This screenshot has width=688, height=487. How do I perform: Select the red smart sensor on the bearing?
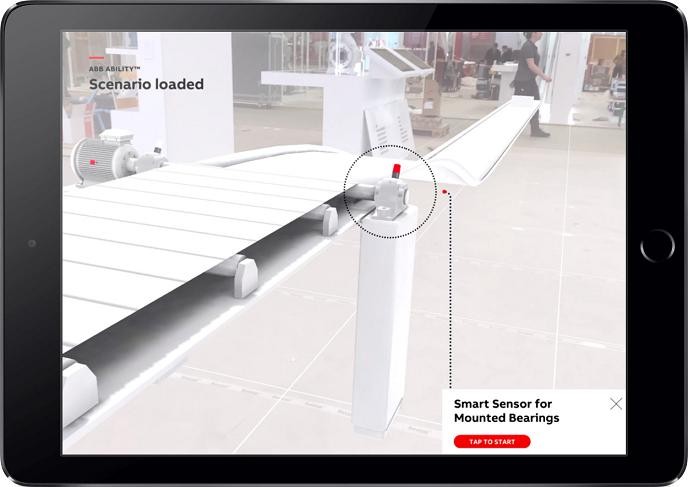(396, 171)
